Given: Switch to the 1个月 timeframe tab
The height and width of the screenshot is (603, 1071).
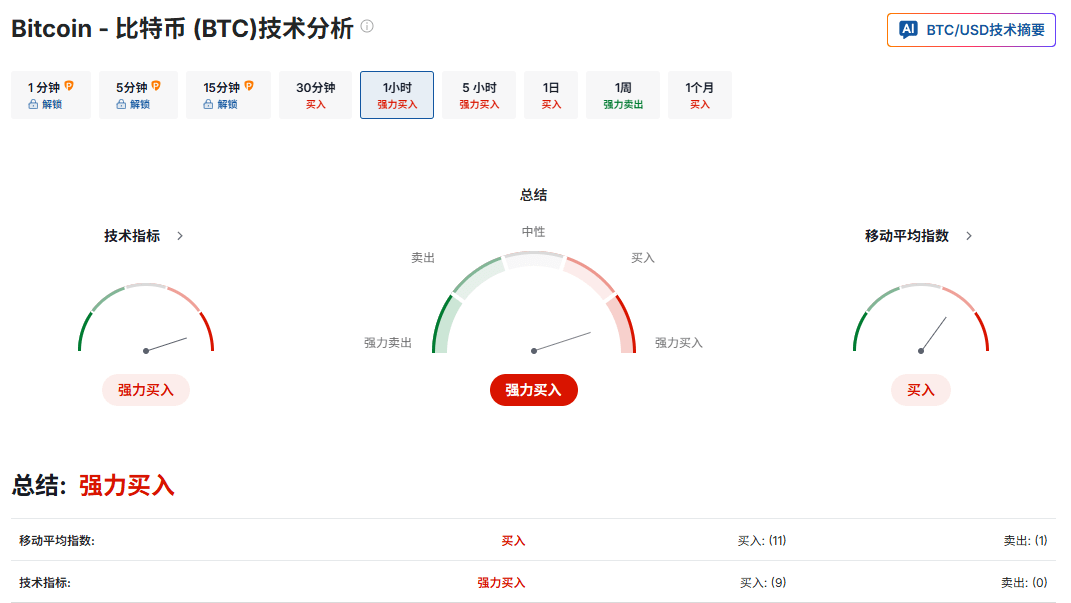Looking at the screenshot, I should 699,95.
